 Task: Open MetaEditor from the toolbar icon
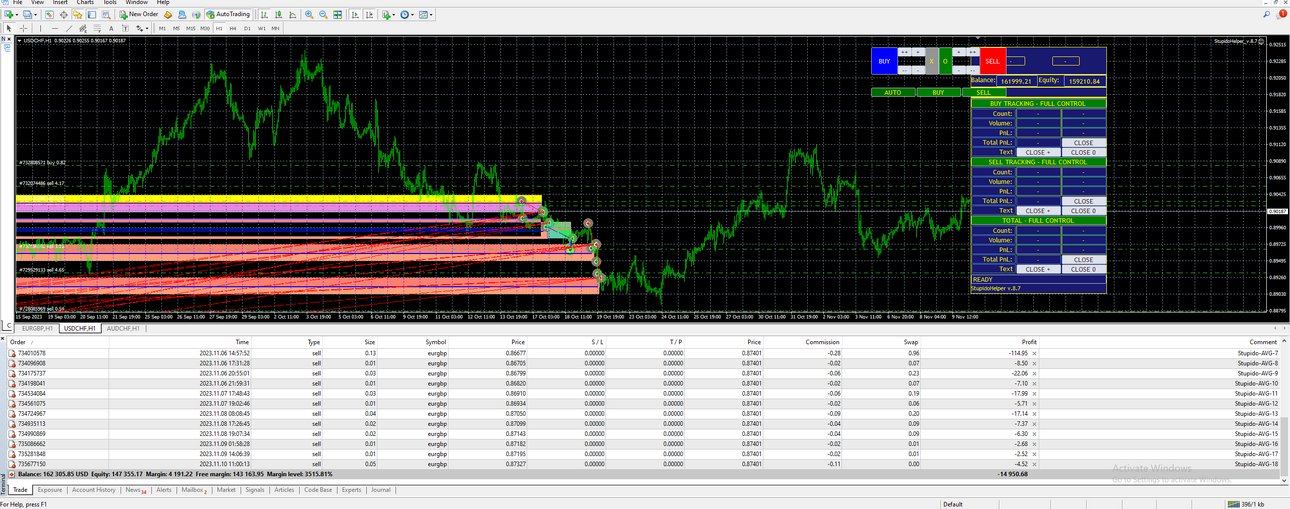[167, 14]
